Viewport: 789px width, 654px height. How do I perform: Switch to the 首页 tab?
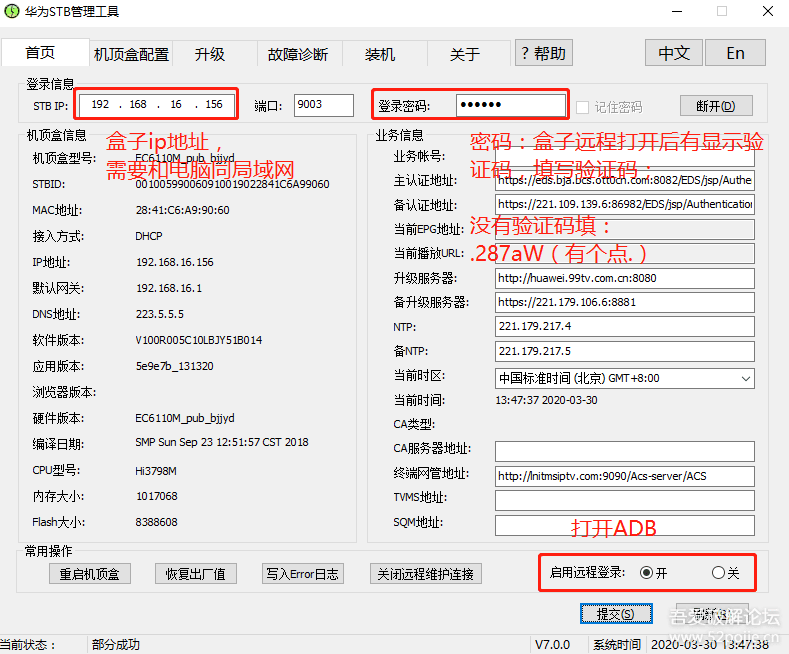[45, 52]
